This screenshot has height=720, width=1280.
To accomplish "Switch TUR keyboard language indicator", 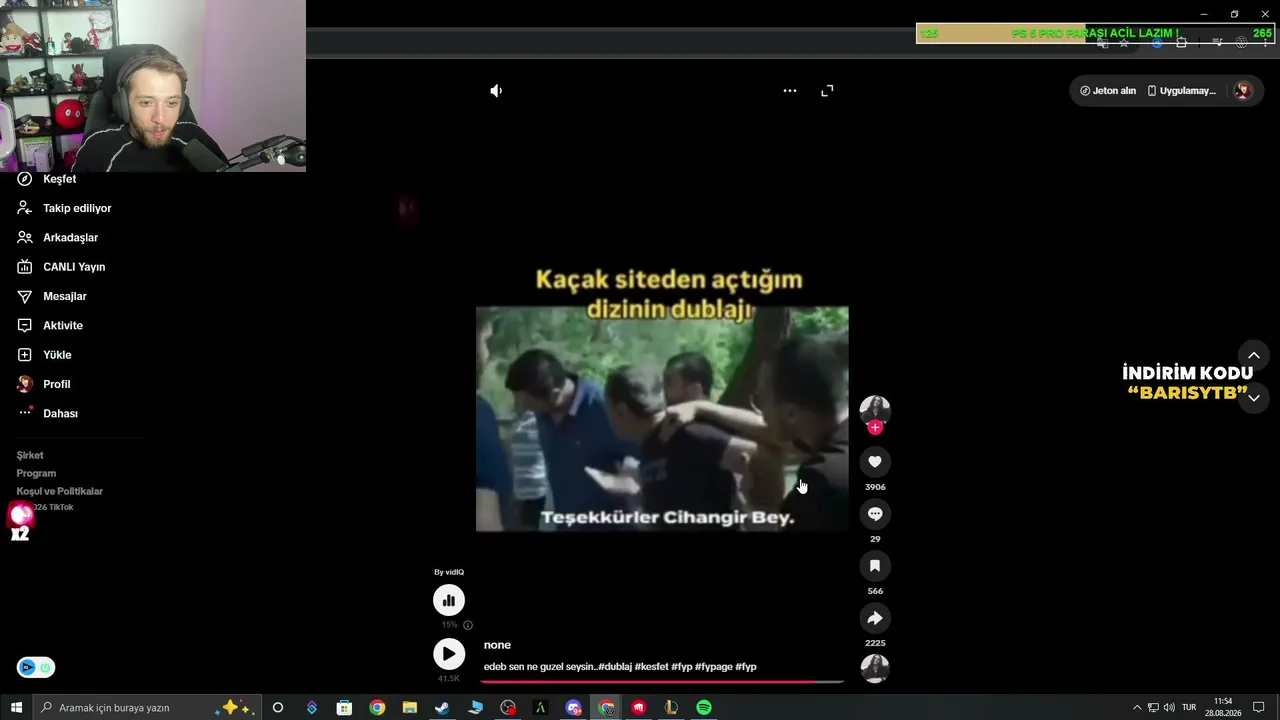I will 1189,708.
